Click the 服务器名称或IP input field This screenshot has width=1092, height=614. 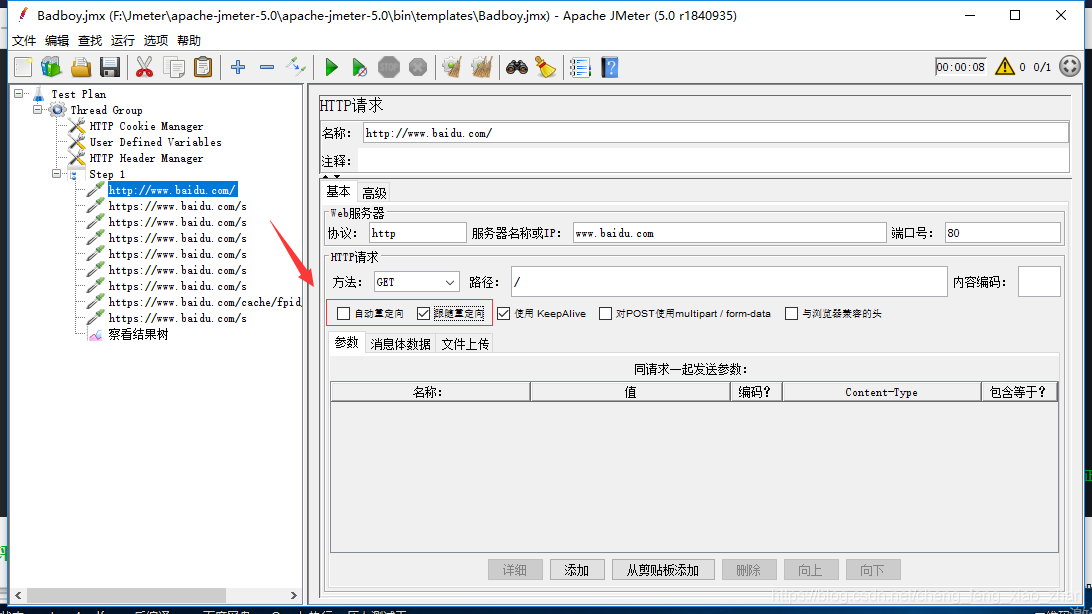(729, 233)
